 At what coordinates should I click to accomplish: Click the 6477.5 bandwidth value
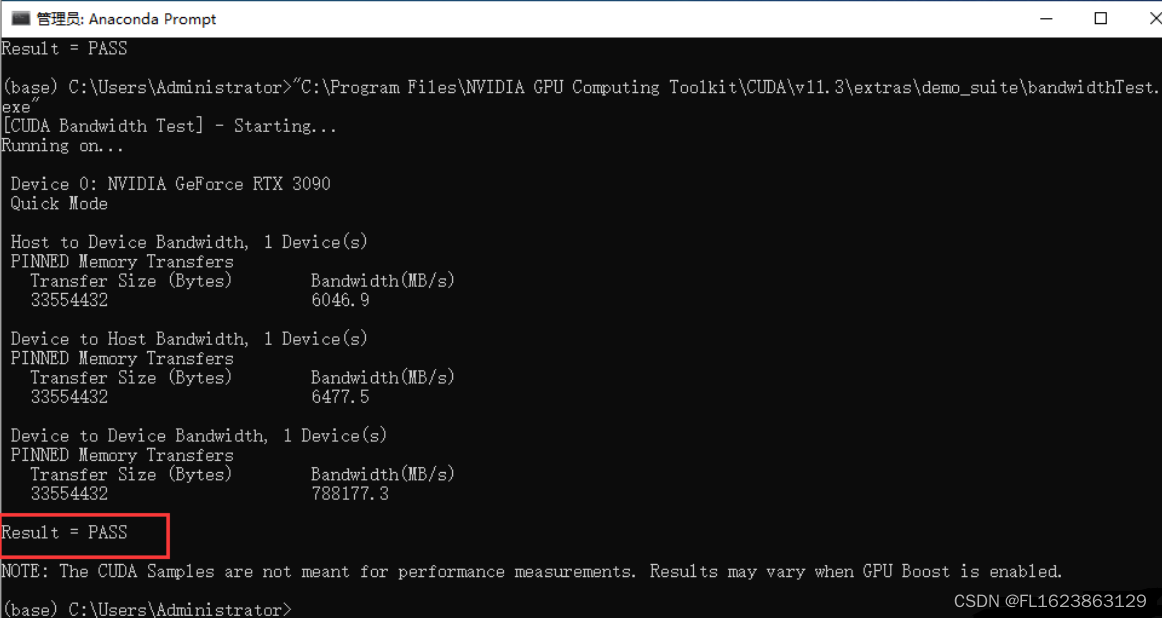pyautogui.click(x=340, y=397)
